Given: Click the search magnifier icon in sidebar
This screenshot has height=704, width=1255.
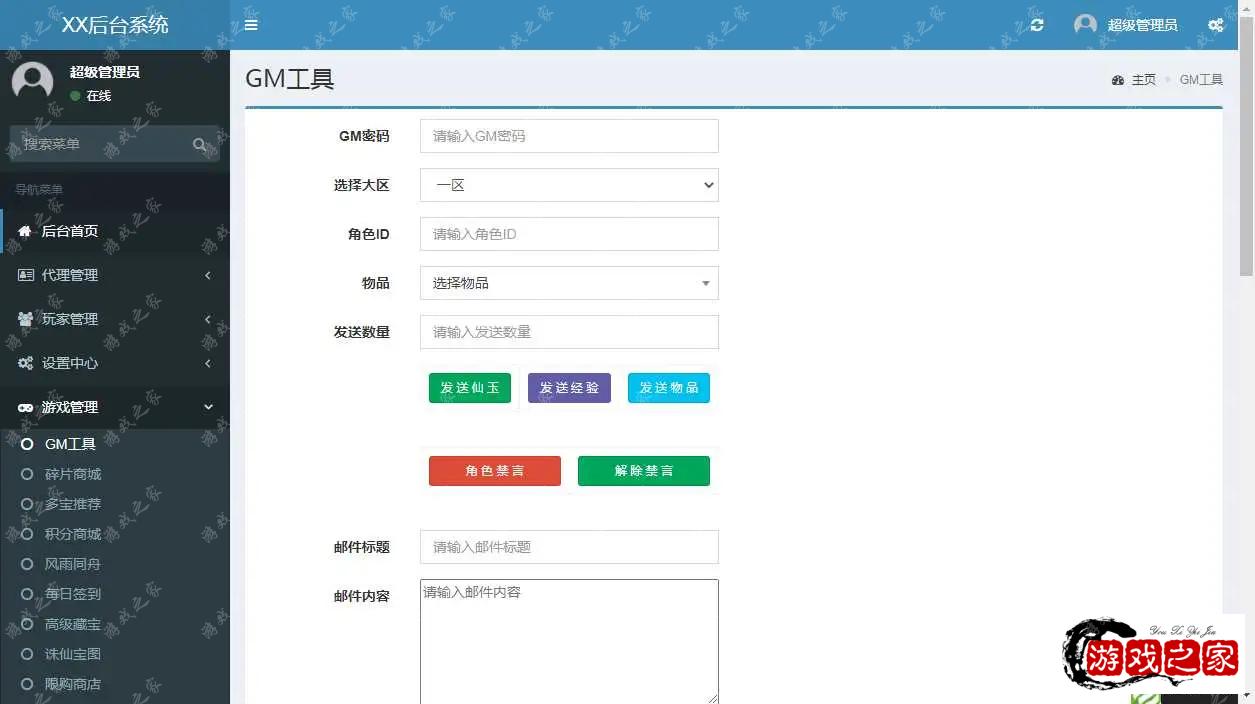Looking at the screenshot, I should (200, 145).
